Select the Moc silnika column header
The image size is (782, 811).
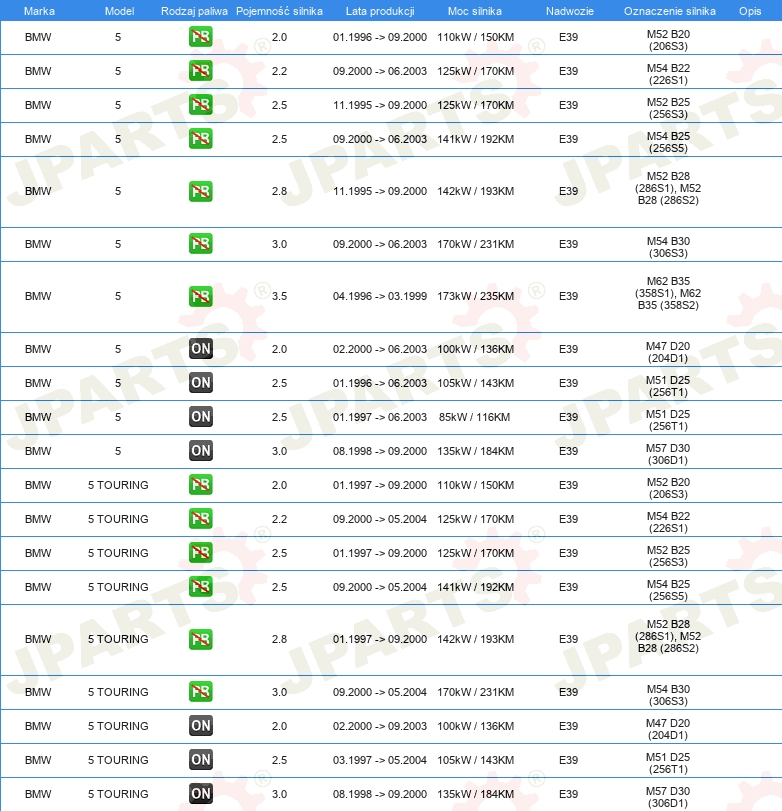[475, 11]
